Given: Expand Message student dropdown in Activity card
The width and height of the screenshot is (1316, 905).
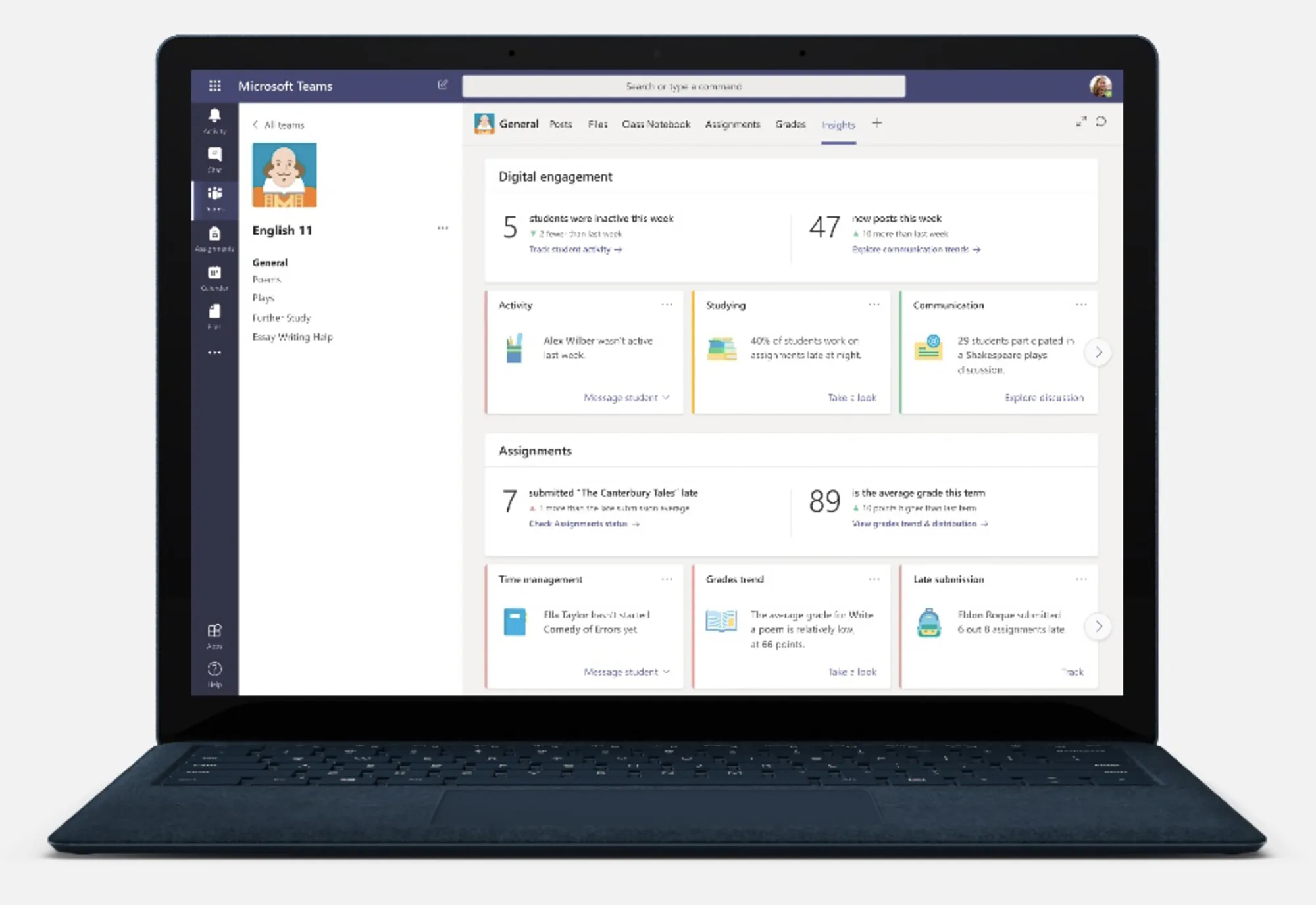Looking at the screenshot, I should (626, 397).
